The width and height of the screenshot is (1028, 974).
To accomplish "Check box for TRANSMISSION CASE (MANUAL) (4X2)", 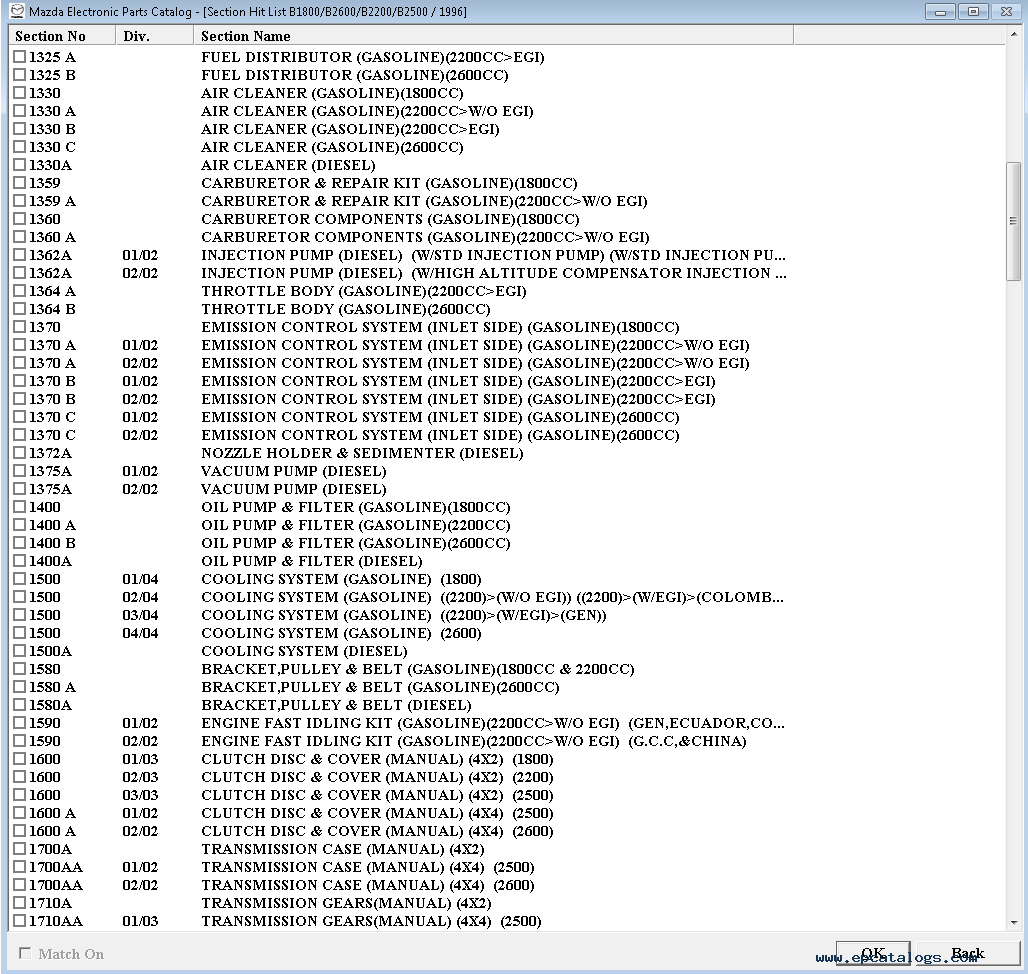I will [18, 849].
